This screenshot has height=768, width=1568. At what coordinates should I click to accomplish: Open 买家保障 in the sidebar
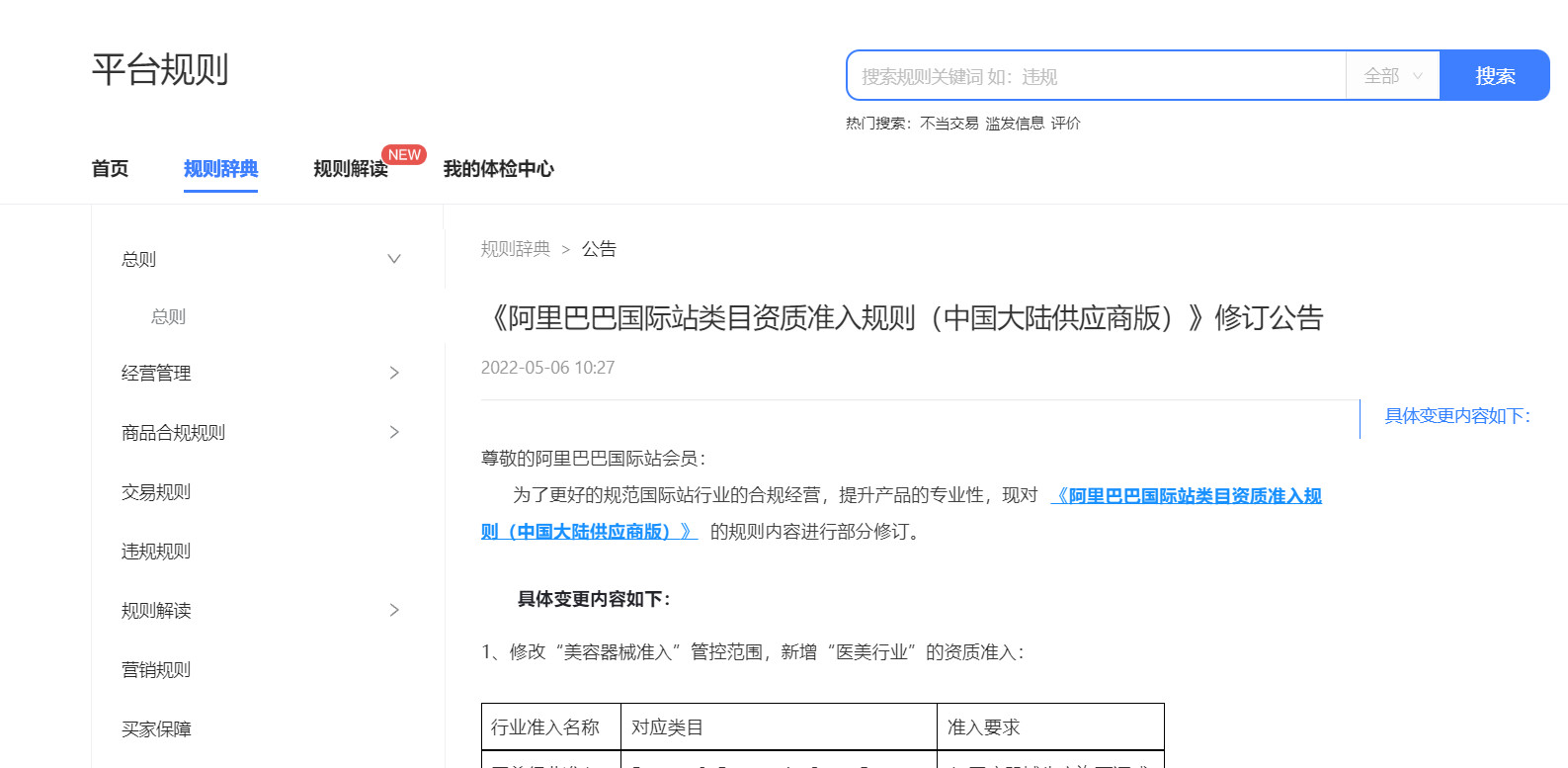coord(156,728)
